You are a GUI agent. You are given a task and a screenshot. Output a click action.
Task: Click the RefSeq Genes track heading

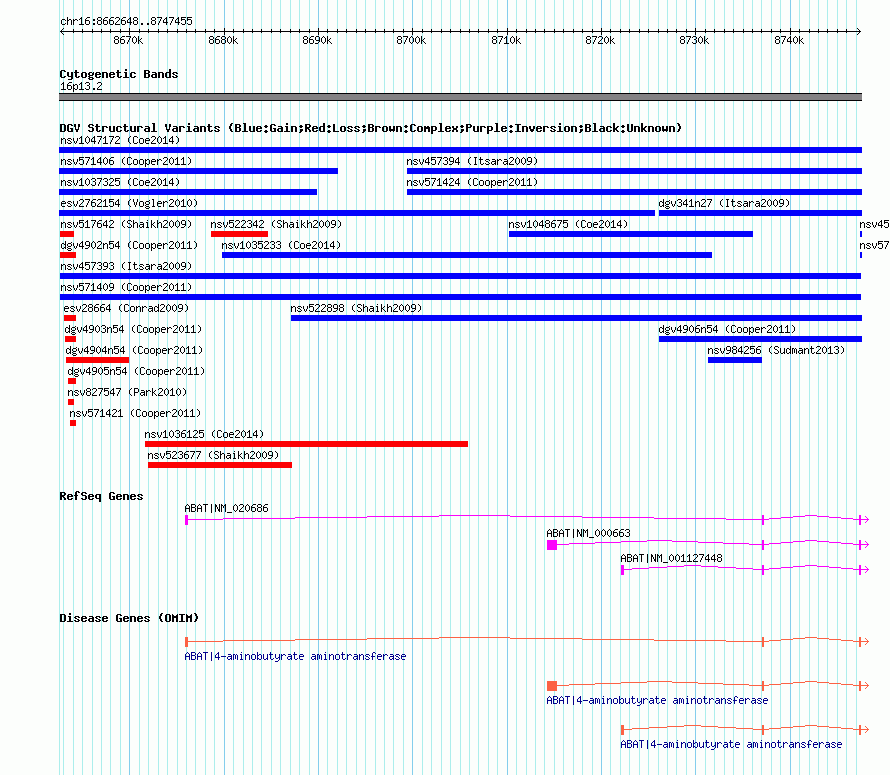[x=101, y=496]
